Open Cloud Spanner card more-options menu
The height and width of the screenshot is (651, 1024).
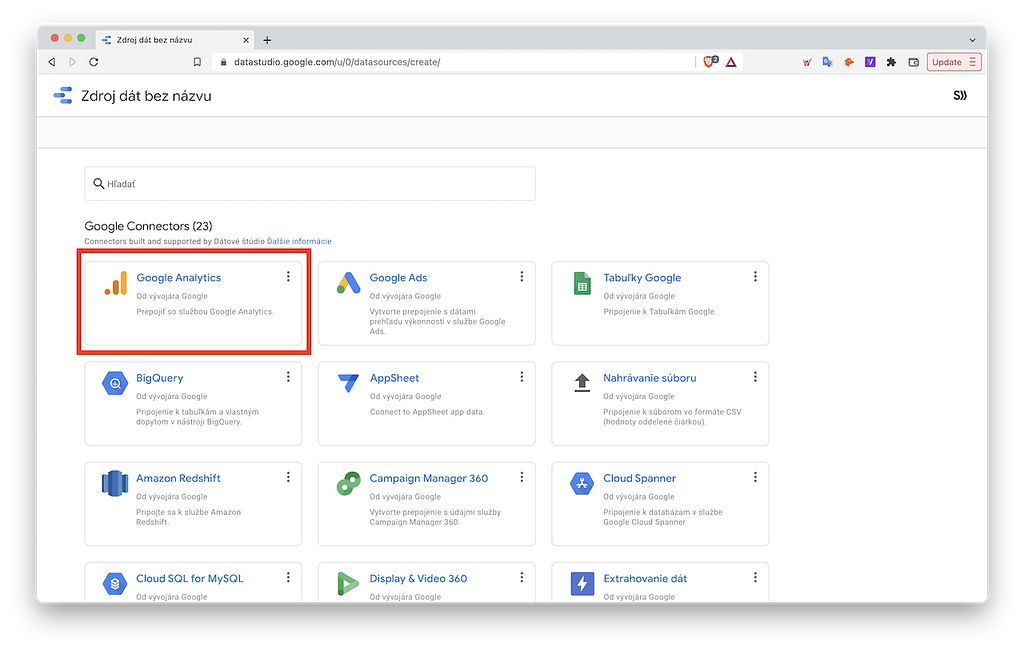755,477
